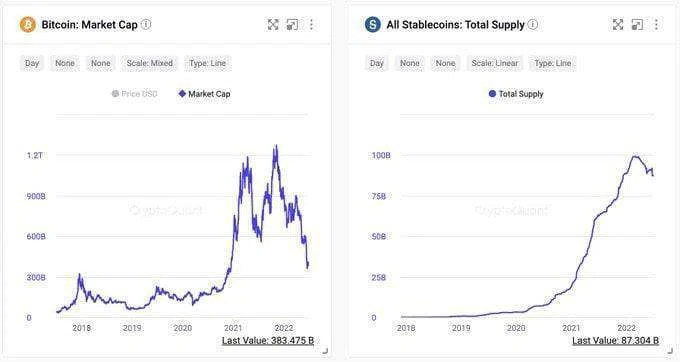Expand Stablecoins chart to fullscreen
The height and width of the screenshot is (362, 680).
coord(618,25)
